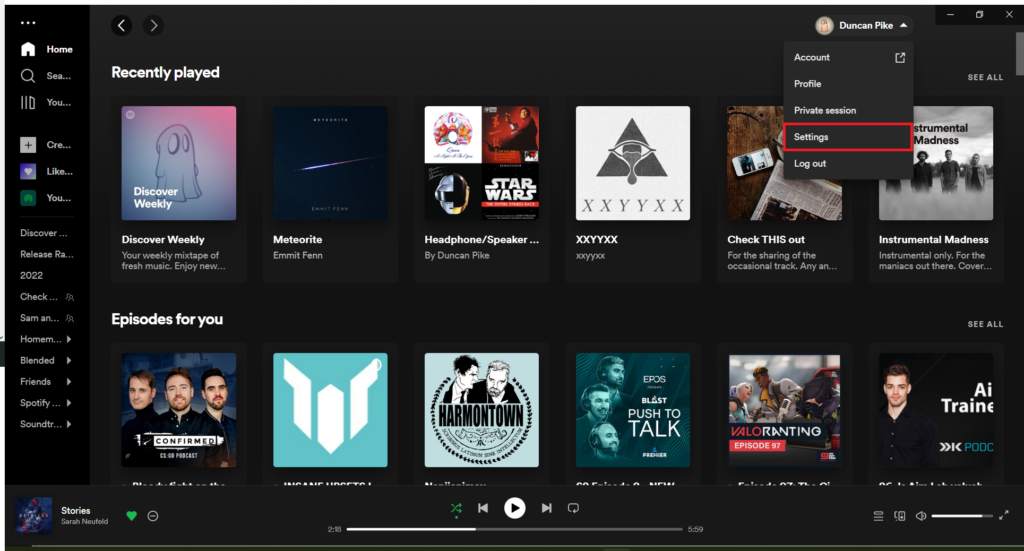Click the play button in player bar

click(514, 508)
